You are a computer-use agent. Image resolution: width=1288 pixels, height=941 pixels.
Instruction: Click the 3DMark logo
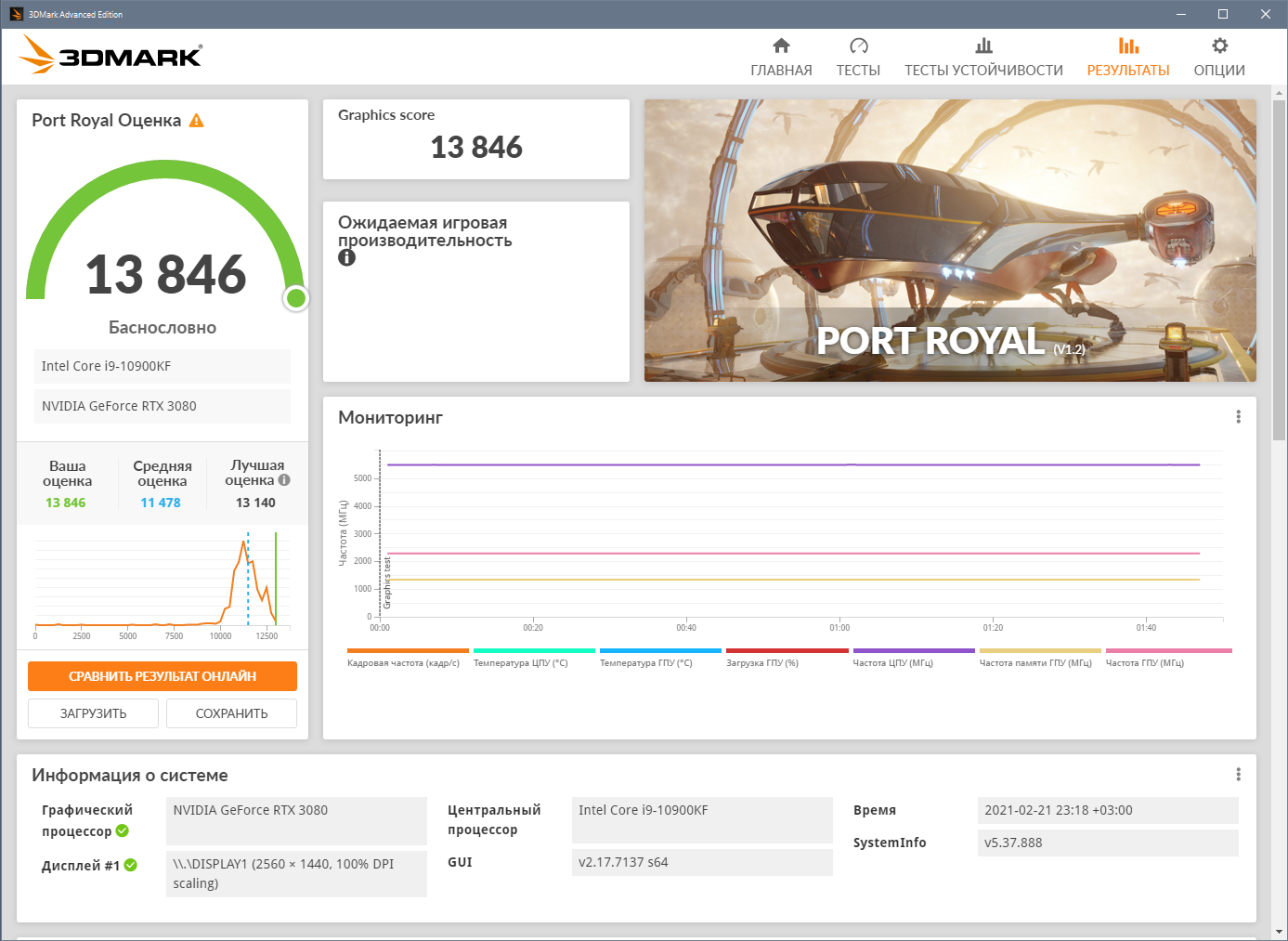(x=111, y=55)
